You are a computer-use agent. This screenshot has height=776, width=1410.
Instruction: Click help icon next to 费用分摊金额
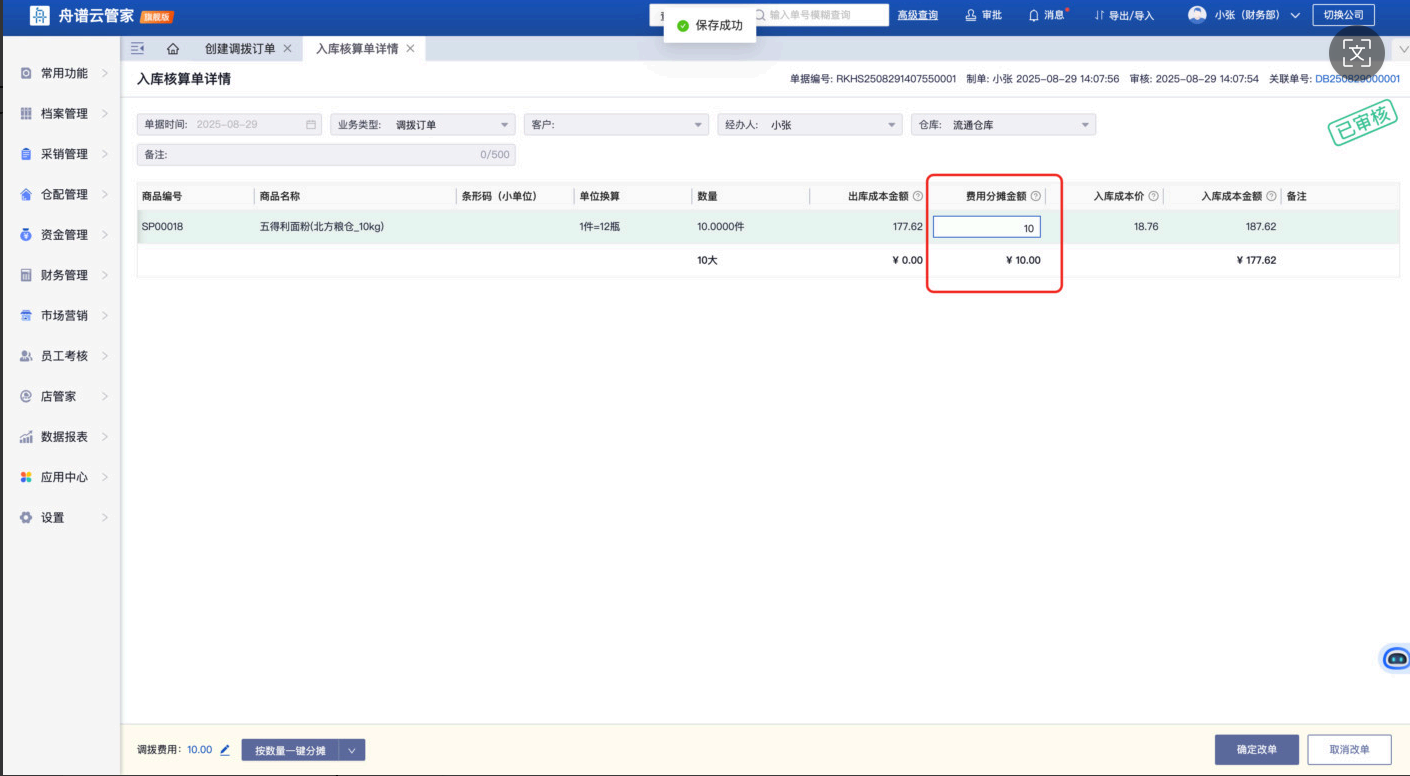pyautogui.click(x=1036, y=197)
